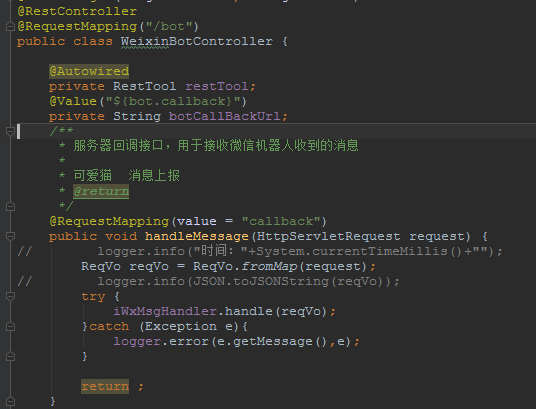This screenshot has height=409, width=536.
Task: Click e.getMessage() in logger.error
Action: pyautogui.click(x=272, y=342)
